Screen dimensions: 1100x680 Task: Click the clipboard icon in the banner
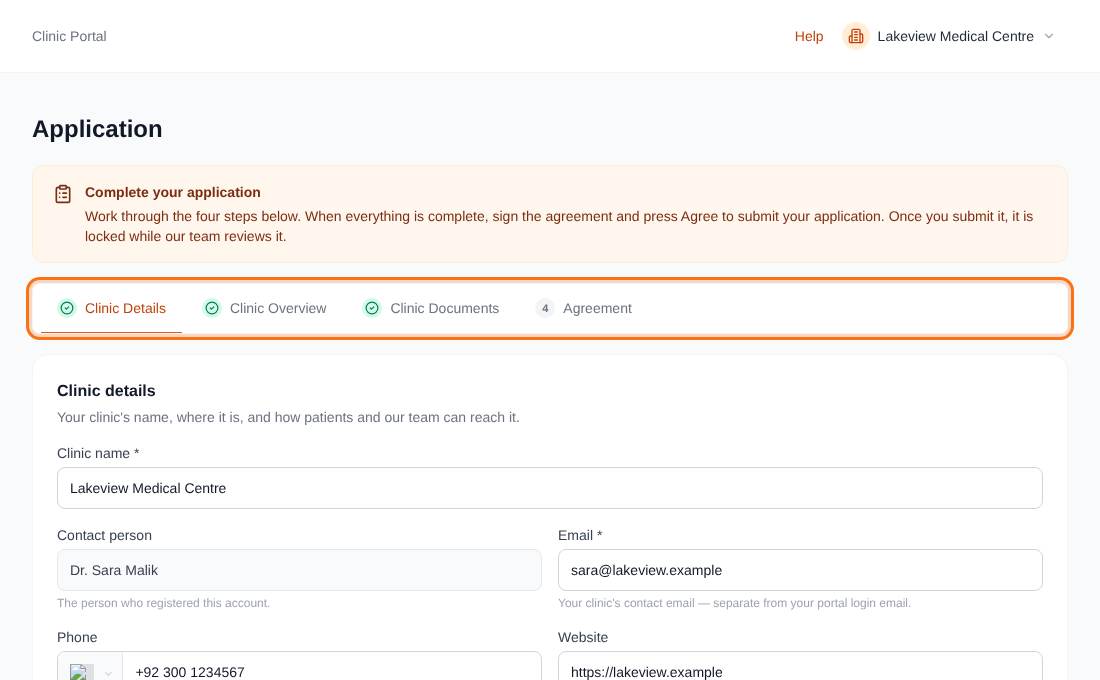[x=63, y=194]
